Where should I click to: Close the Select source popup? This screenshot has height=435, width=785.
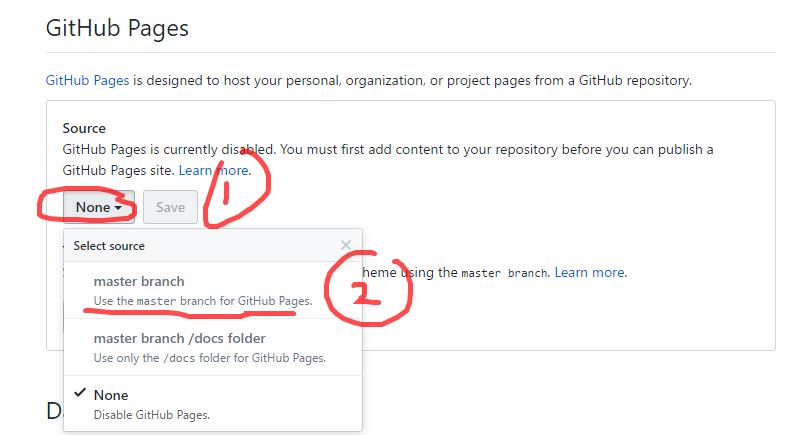[x=346, y=245]
